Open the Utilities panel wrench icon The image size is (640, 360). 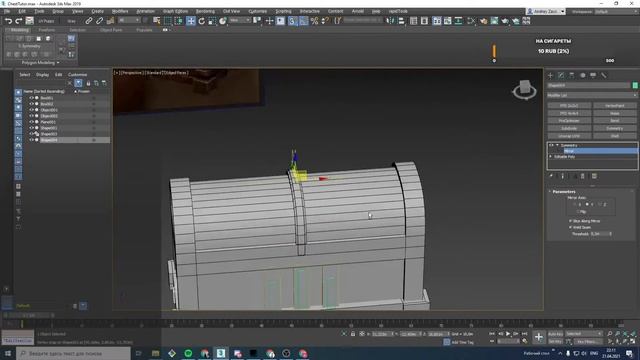(604, 75)
